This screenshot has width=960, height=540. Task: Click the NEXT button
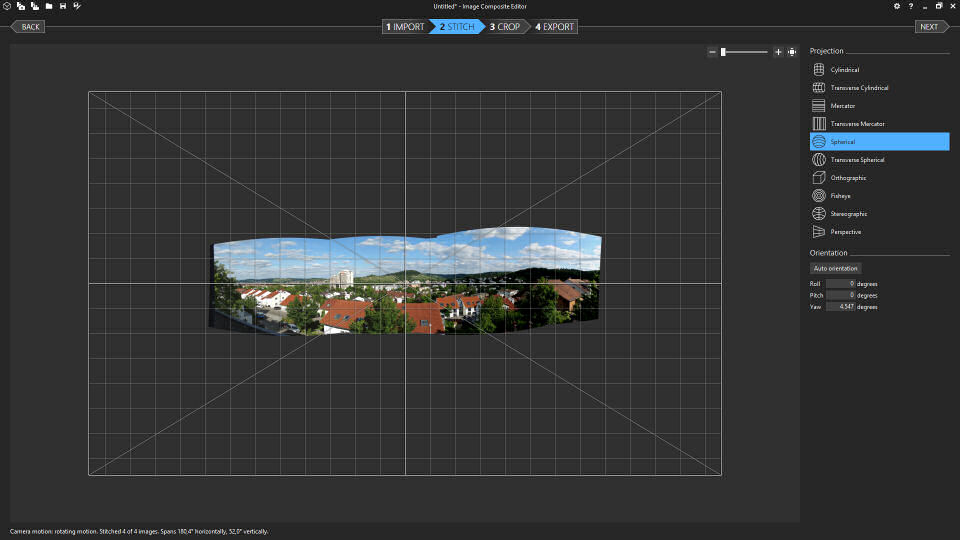pyautogui.click(x=929, y=27)
